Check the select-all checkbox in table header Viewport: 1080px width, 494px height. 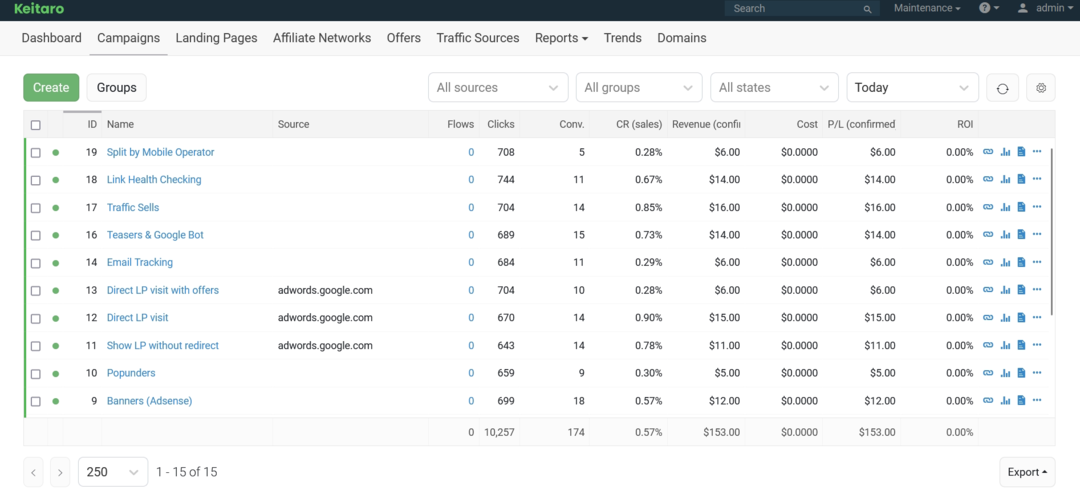(x=36, y=125)
